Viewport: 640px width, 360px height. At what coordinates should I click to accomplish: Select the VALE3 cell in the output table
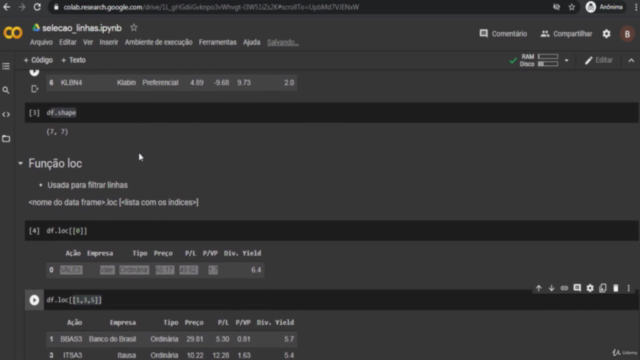[x=71, y=270]
